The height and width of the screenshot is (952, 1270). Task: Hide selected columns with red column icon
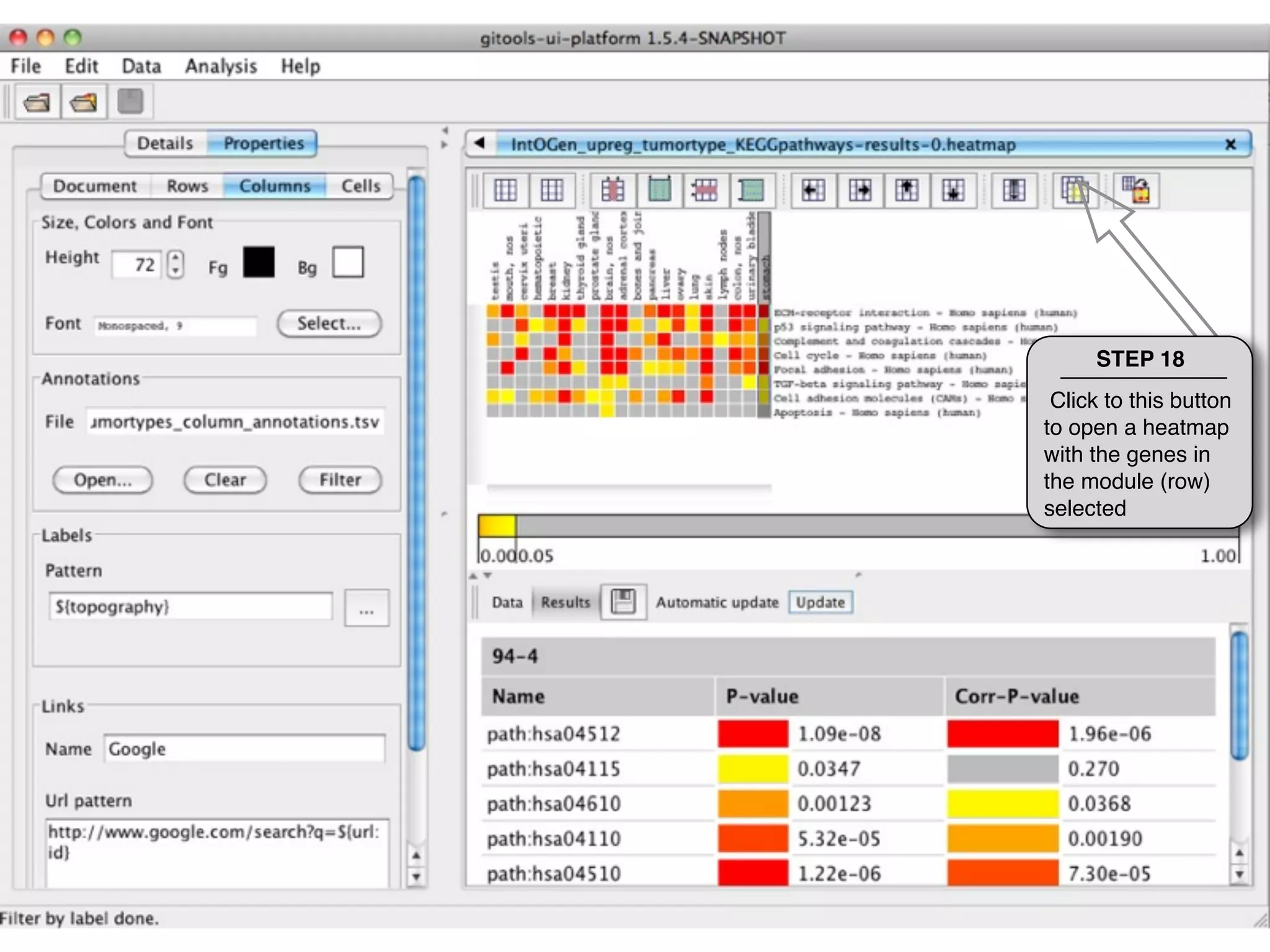(613, 190)
